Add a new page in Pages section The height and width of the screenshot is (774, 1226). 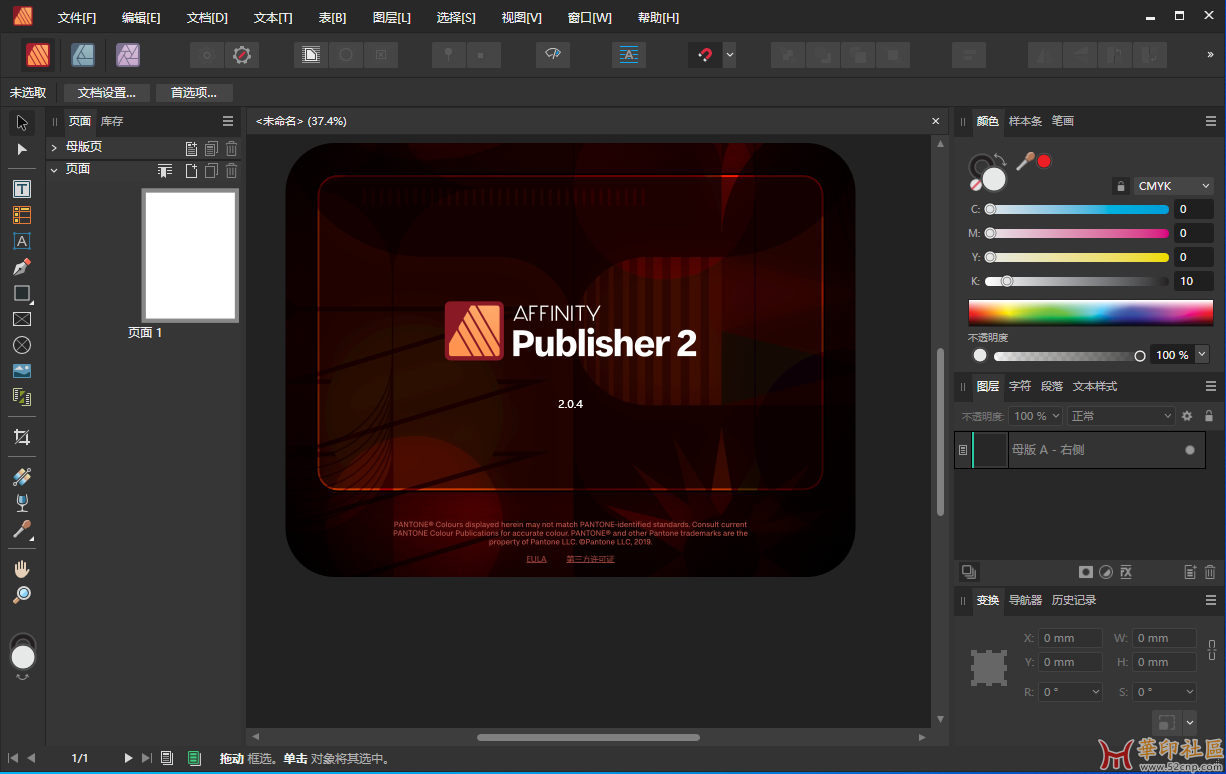pos(191,171)
